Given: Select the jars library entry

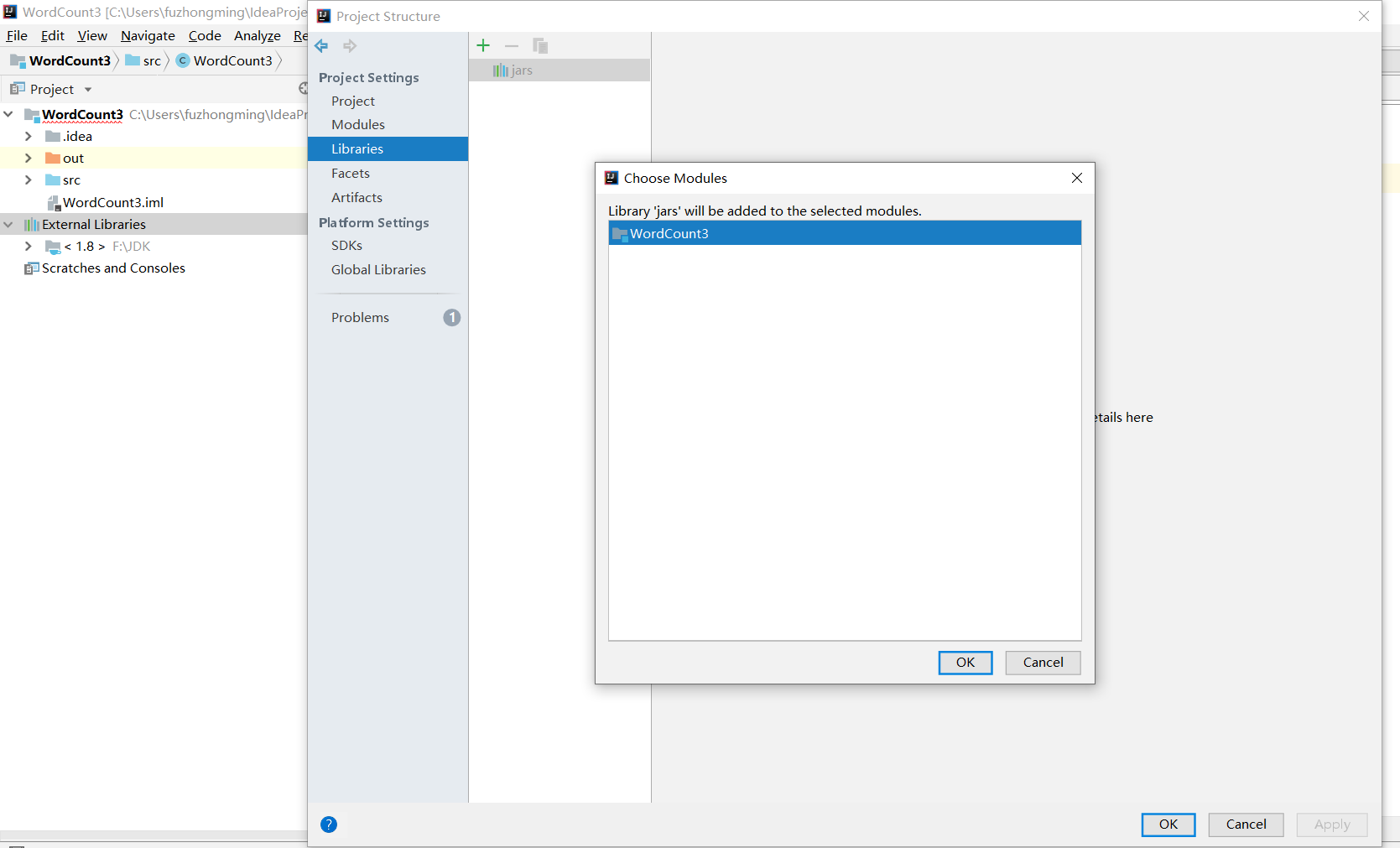Looking at the screenshot, I should 519,70.
